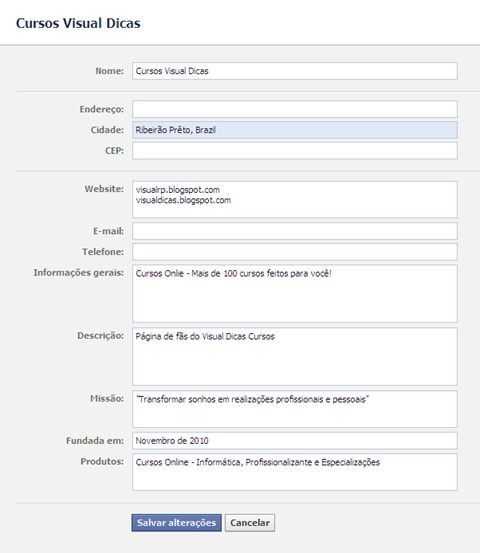Click the Cancelar button
This screenshot has width=480, height=553.
tap(250, 523)
